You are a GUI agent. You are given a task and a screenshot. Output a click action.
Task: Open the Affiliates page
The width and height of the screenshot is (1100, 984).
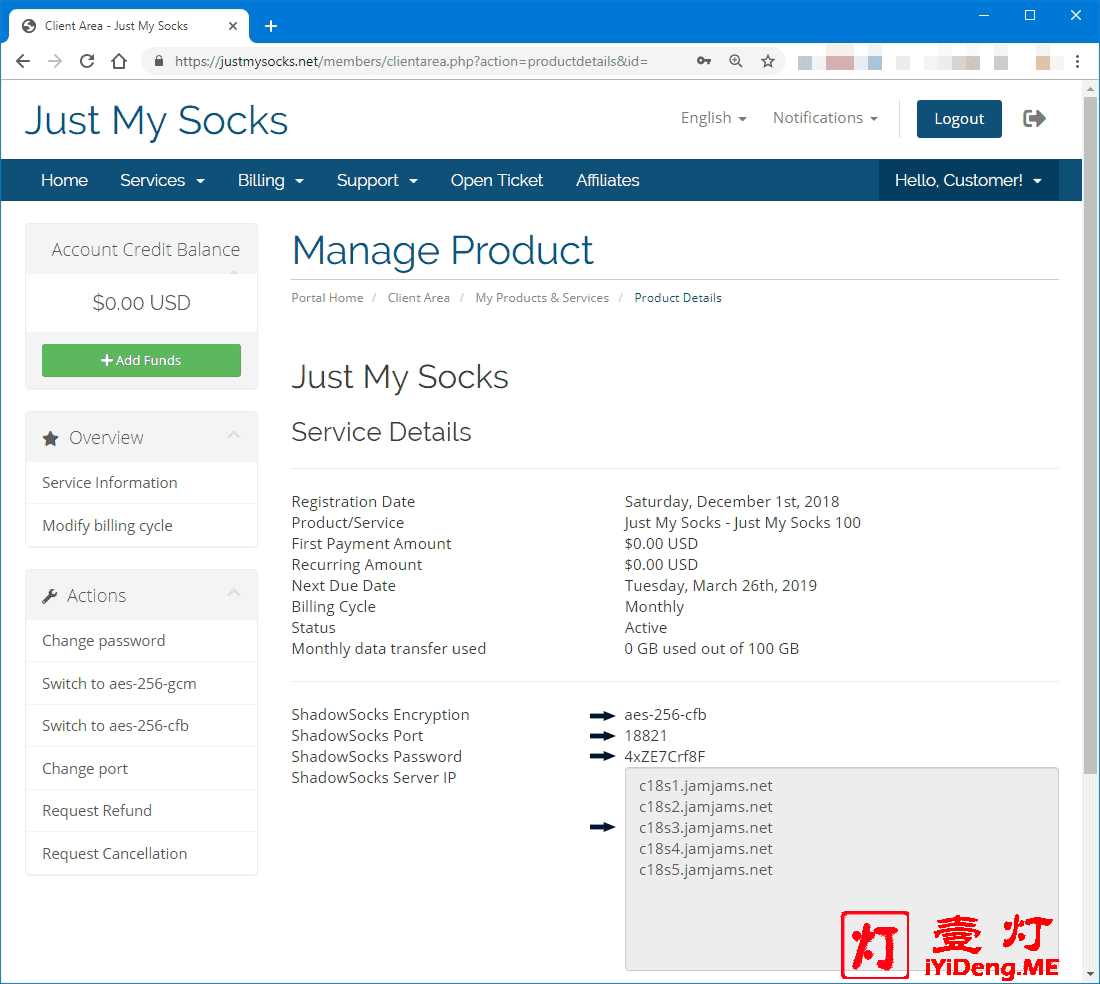(608, 180)
